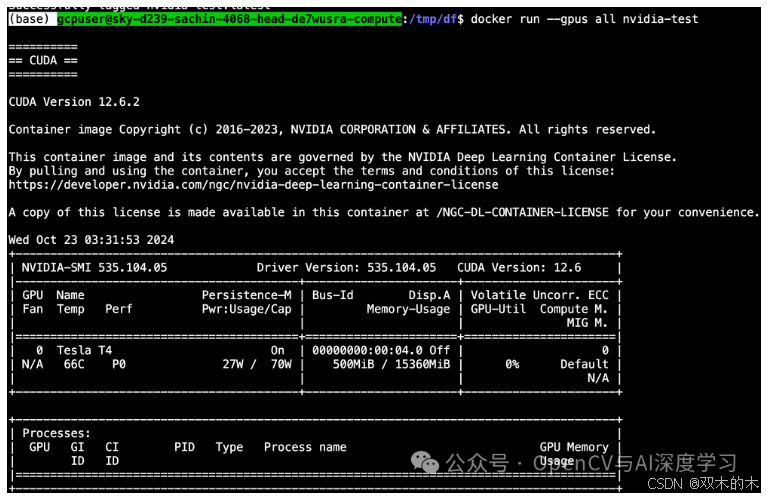Click the Process name column header
Image resolution: width=767 pixels, height=498 pixels.
(305, 447)
